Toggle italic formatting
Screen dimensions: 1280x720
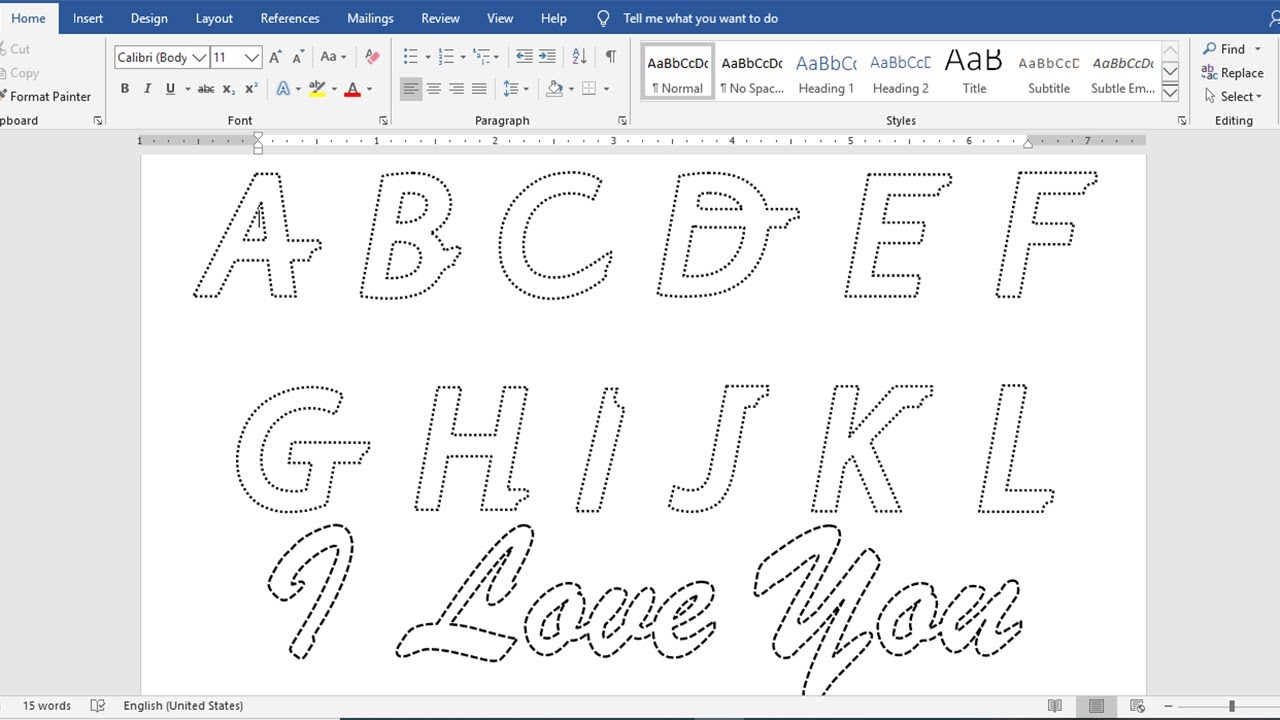tap(147, 89)
